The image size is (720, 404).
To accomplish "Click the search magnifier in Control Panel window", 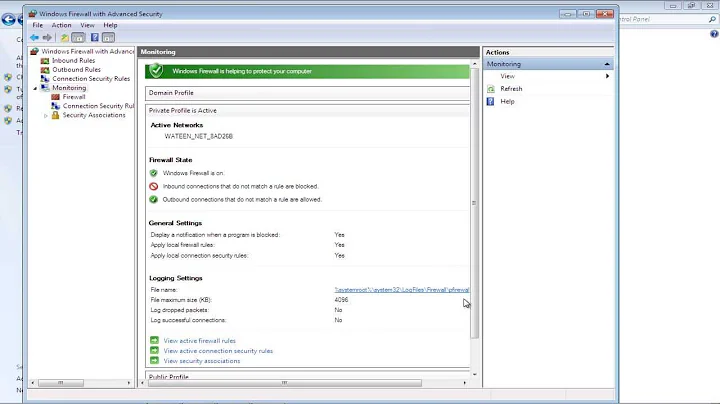I will click(712, 19).
